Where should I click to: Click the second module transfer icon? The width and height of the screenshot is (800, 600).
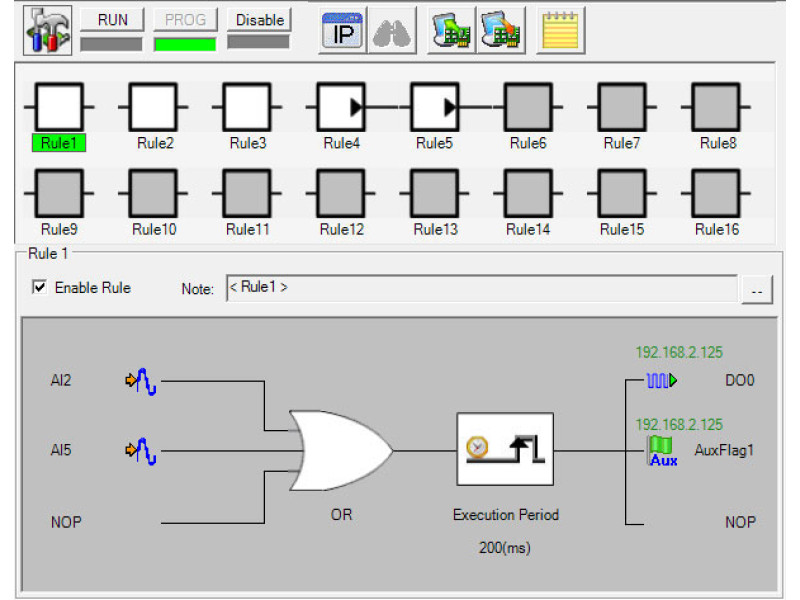click(x=500, y=31)
